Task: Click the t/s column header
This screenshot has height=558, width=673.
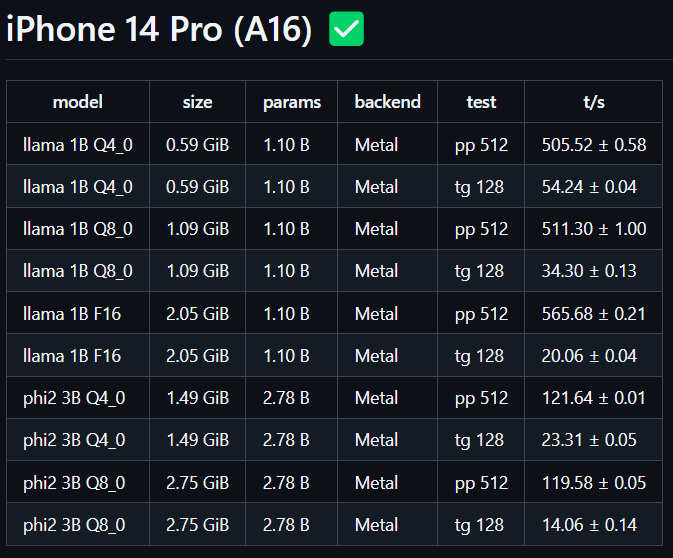Action: coord(594,102)
